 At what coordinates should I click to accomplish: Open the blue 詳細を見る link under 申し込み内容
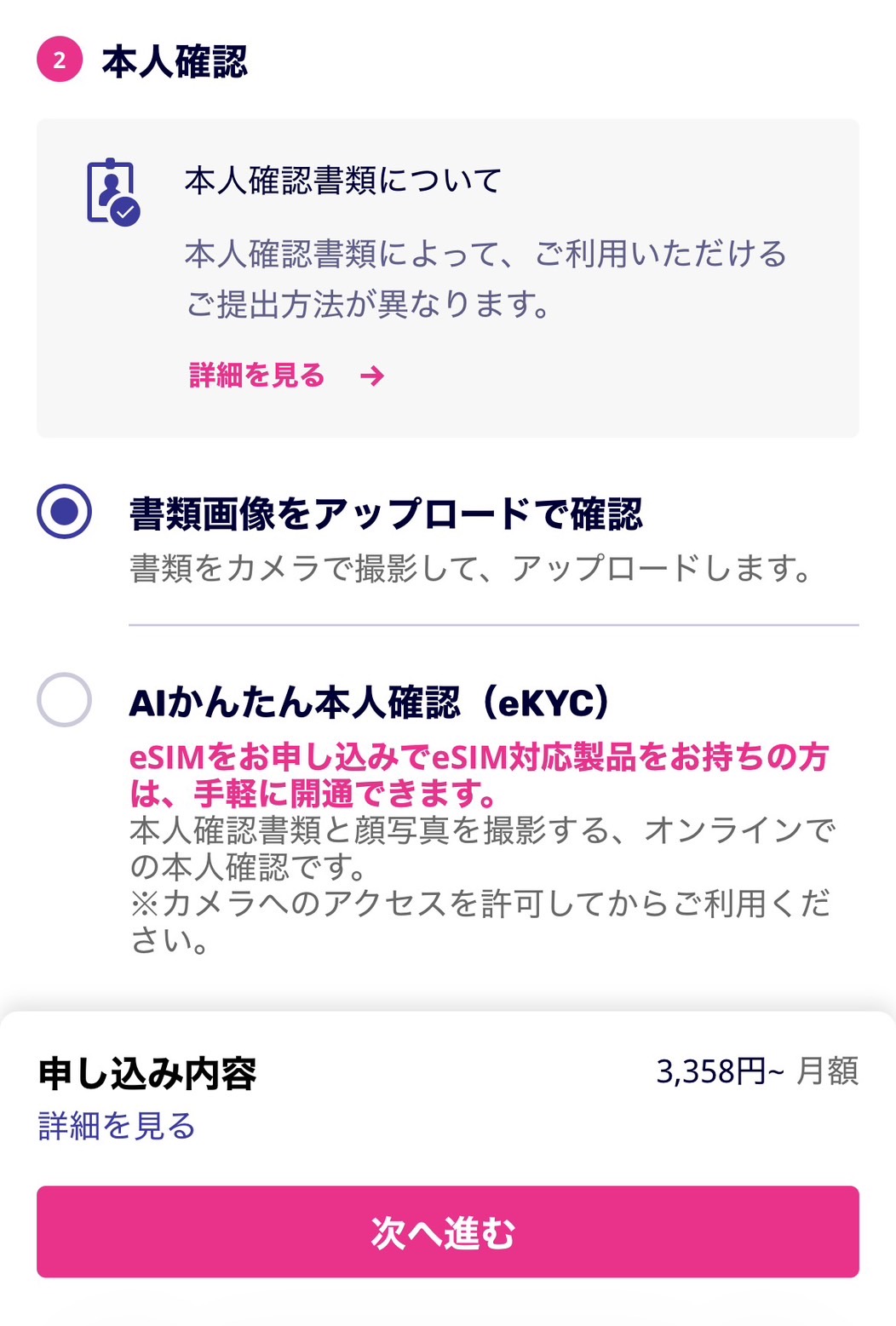coord(117,1126)
